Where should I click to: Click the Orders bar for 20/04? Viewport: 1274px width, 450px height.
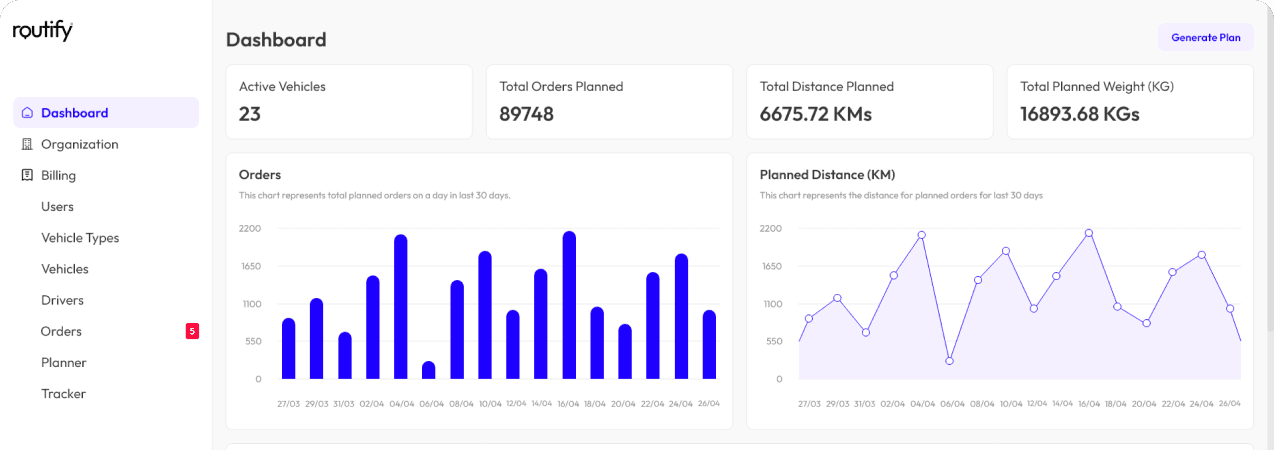(x=625, y=351)
